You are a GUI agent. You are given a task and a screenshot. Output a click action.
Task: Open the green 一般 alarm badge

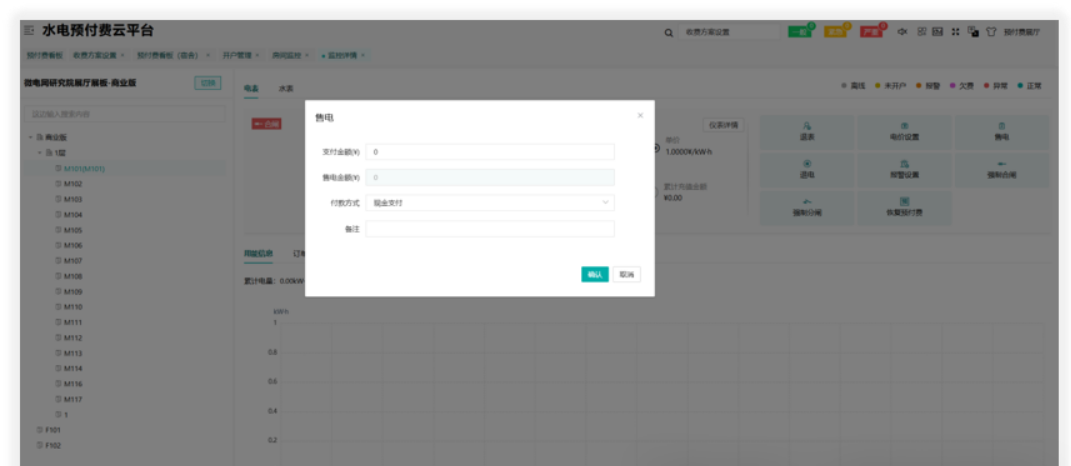[x=800, y=32]
